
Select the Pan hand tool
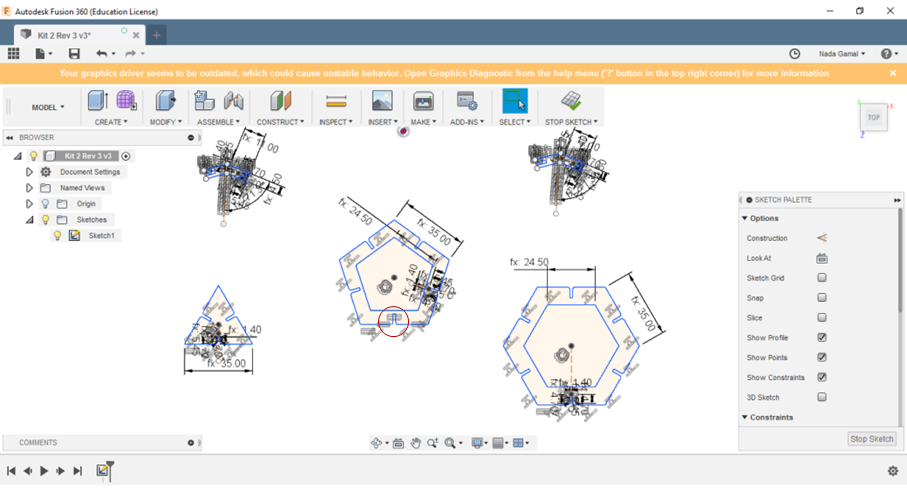415,443
